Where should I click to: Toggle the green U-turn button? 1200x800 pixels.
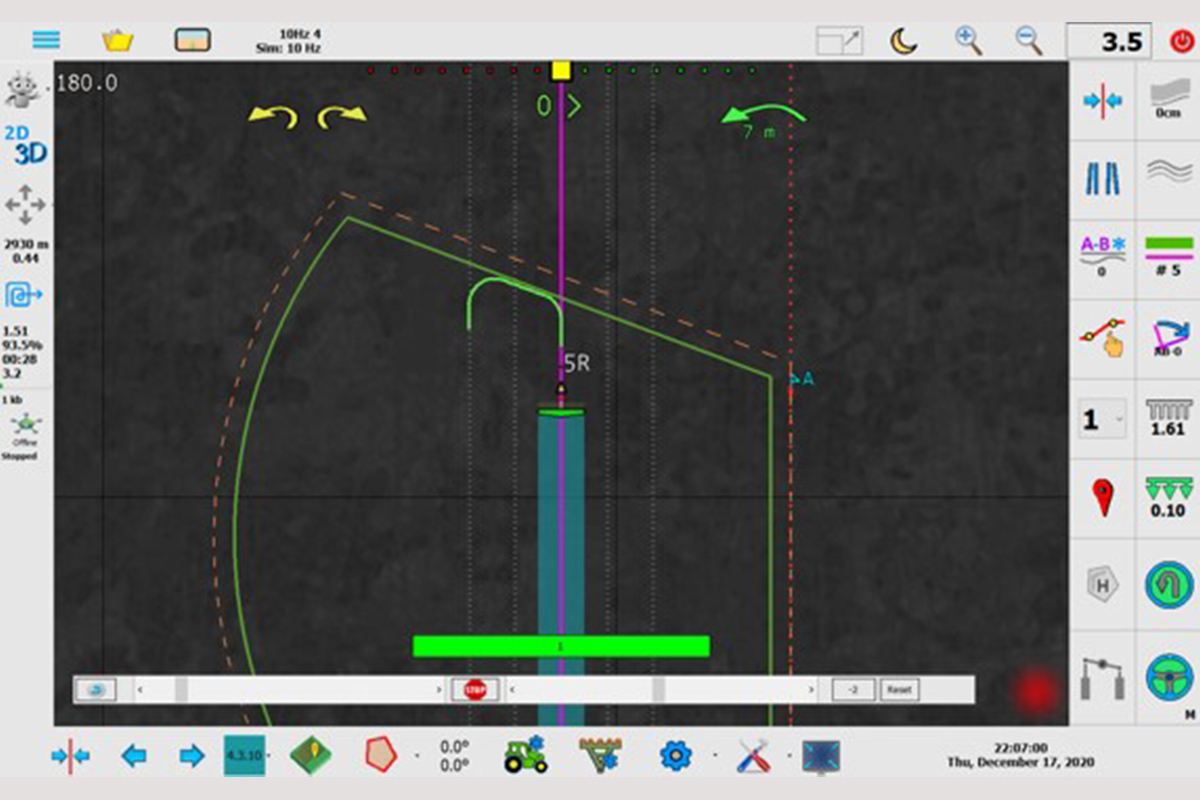(1167, 585)
